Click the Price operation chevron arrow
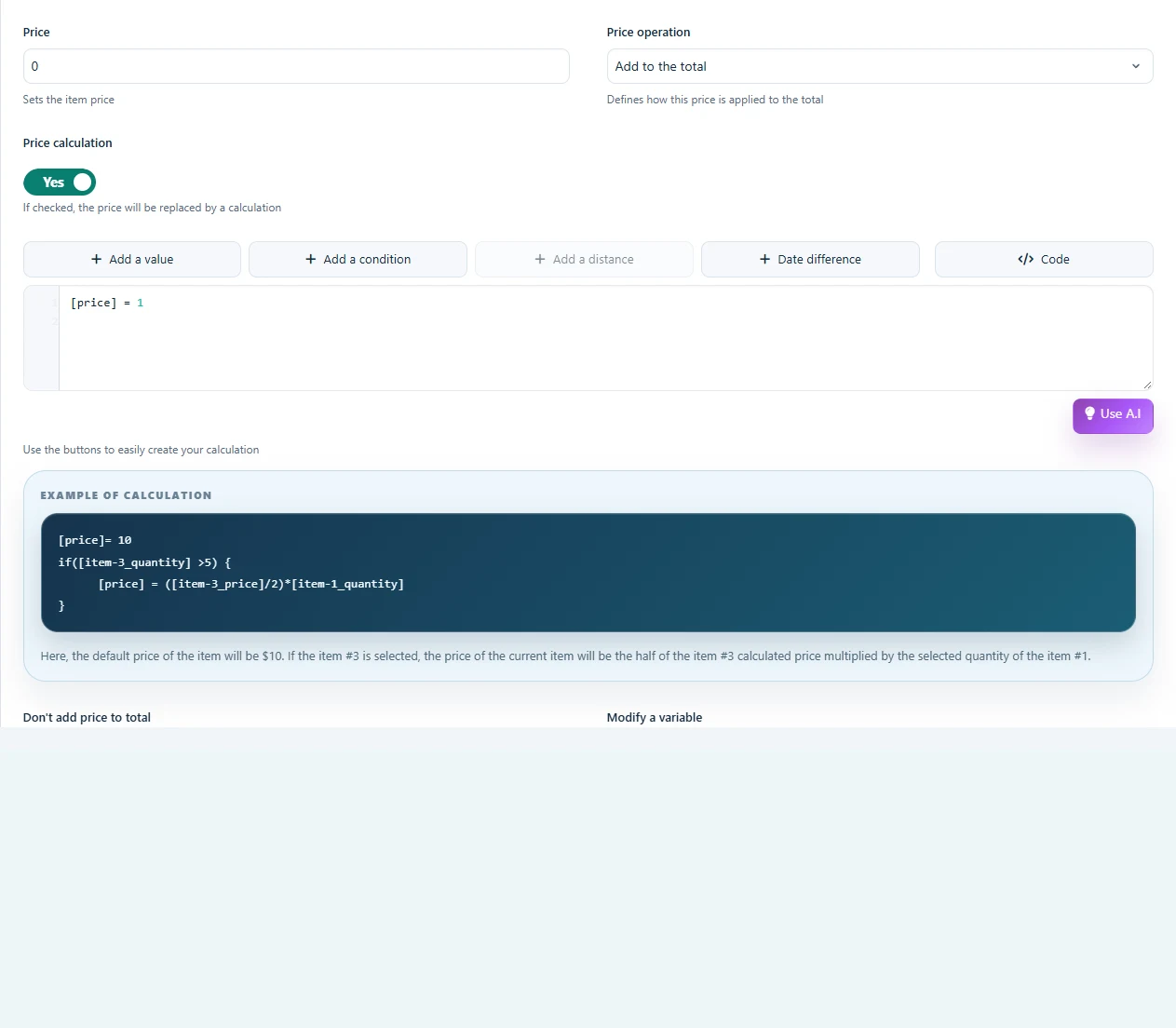 (x=1136, y=66)
